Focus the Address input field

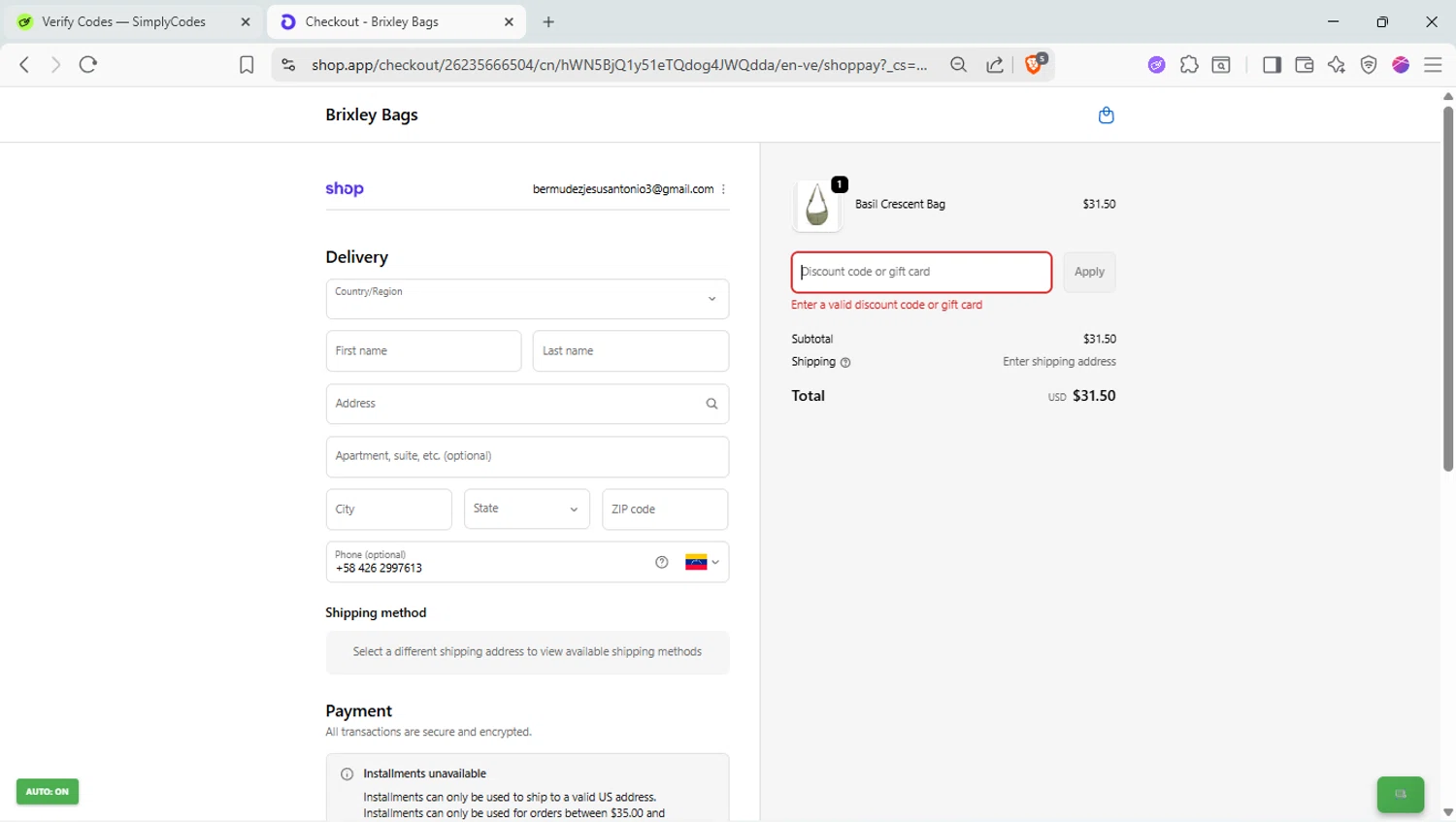click(x=527, y=404)
